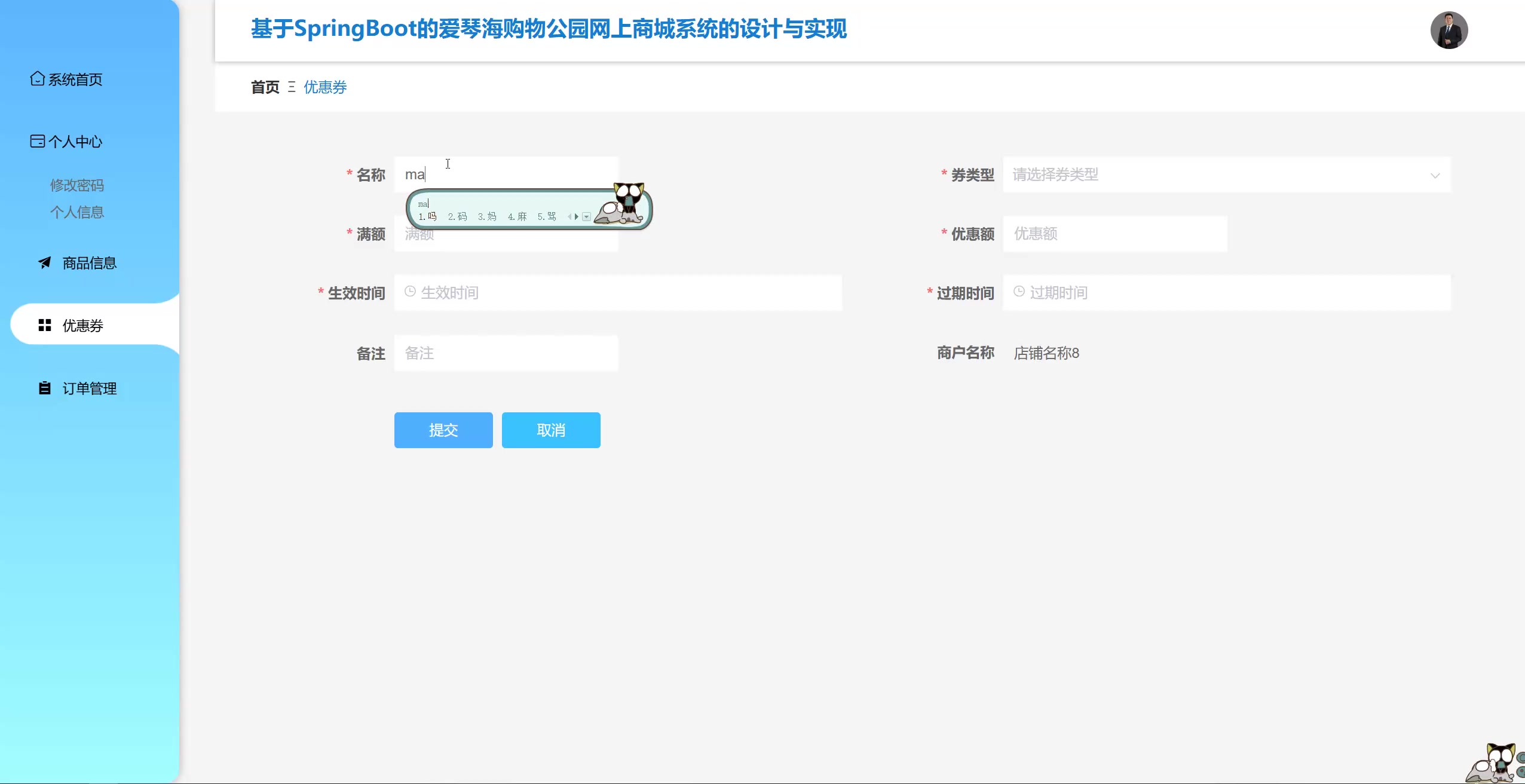Click the 优惠额 input field
The height and width of the screenshot is (784, 1525).
point(1115,234)
